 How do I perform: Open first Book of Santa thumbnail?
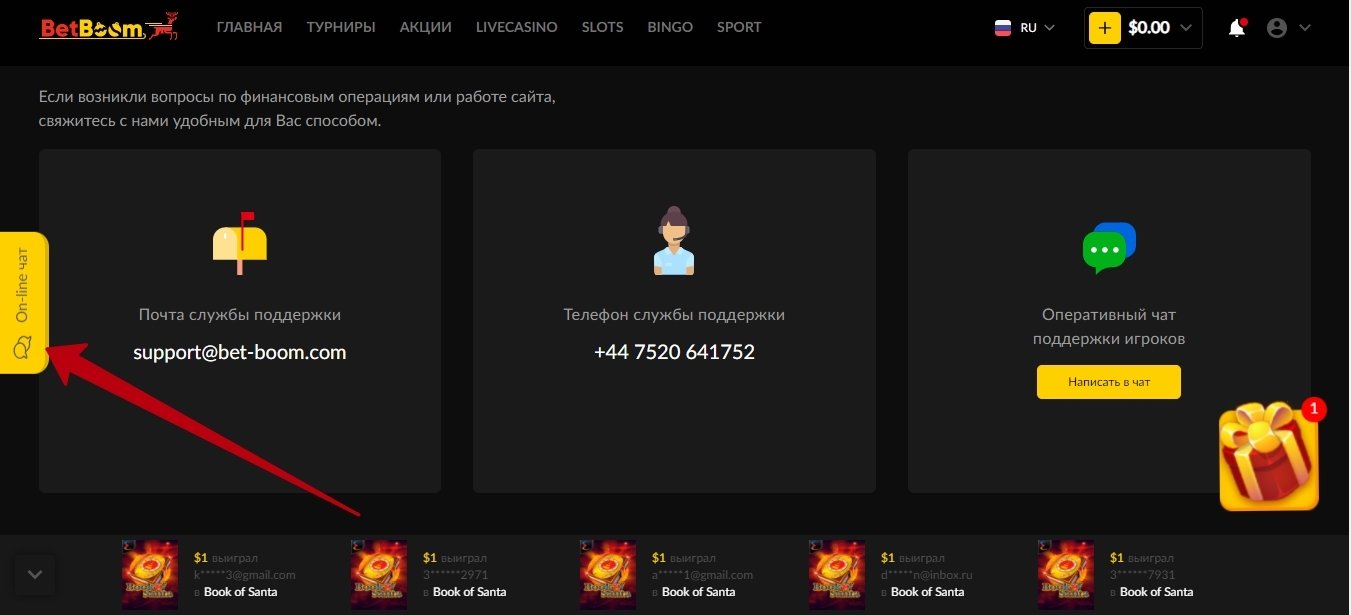click(x=150, y=575)
